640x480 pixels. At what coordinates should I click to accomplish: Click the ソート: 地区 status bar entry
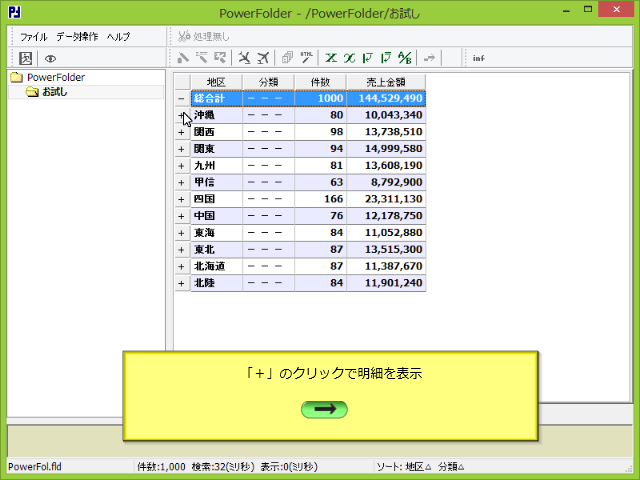pos(404,467)
